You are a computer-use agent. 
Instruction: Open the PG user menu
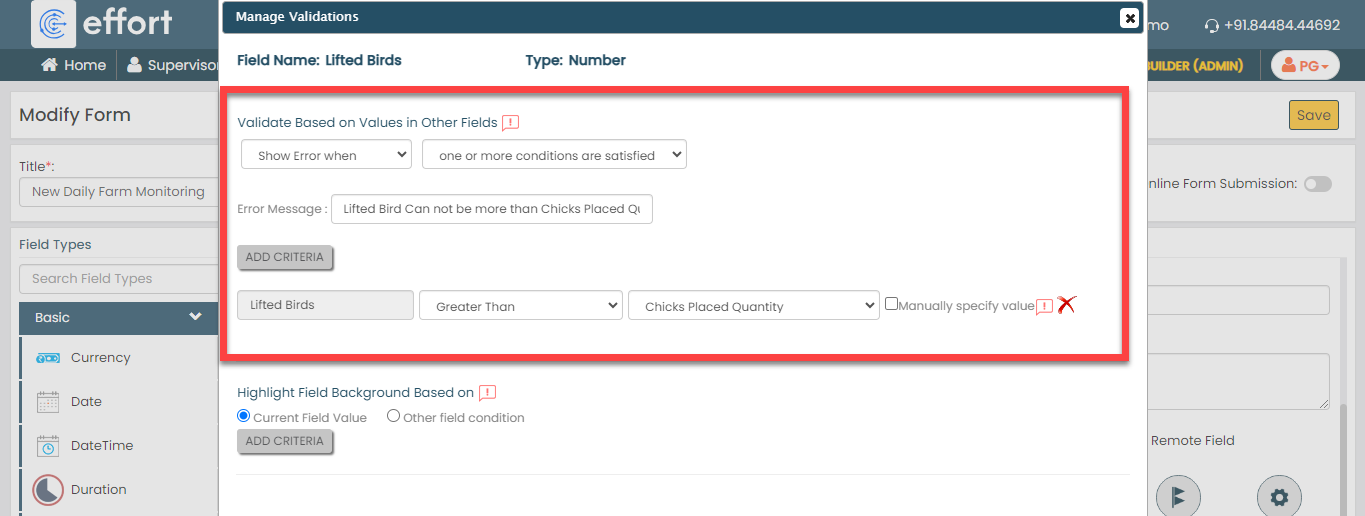pyautogui.click(x=1305, y=66)
